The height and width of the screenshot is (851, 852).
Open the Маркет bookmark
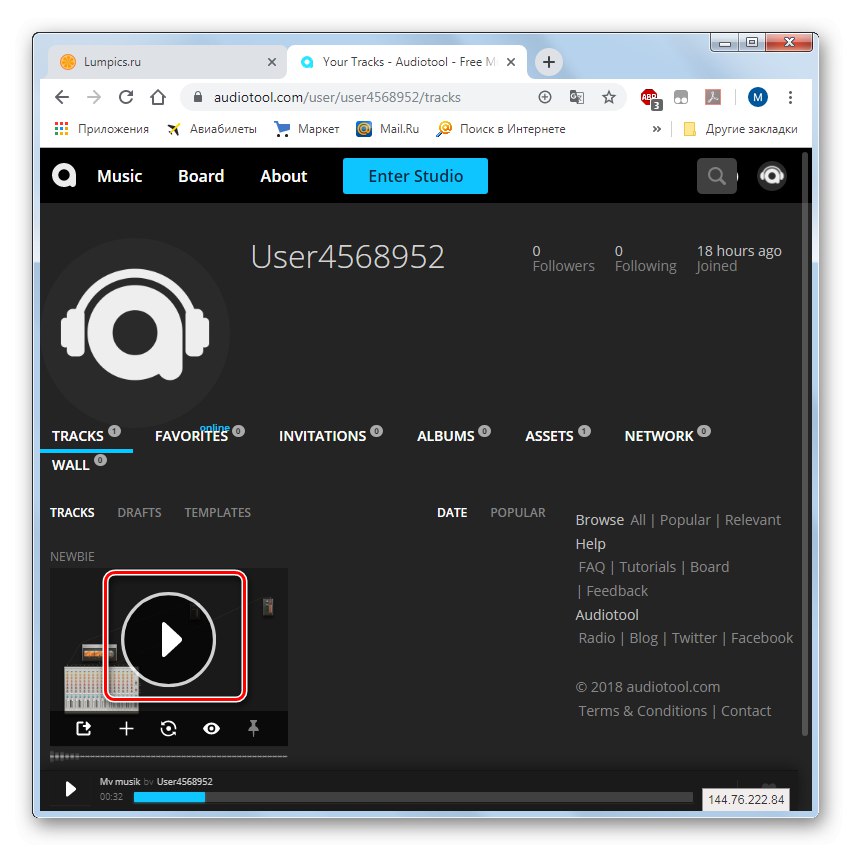click(307, 129)
